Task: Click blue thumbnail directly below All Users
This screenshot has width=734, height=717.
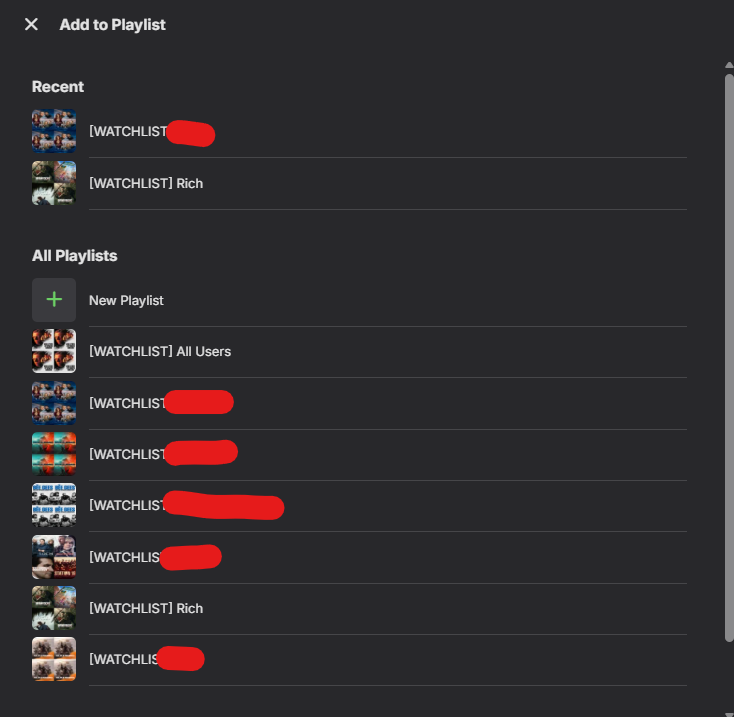Action: 54,403
